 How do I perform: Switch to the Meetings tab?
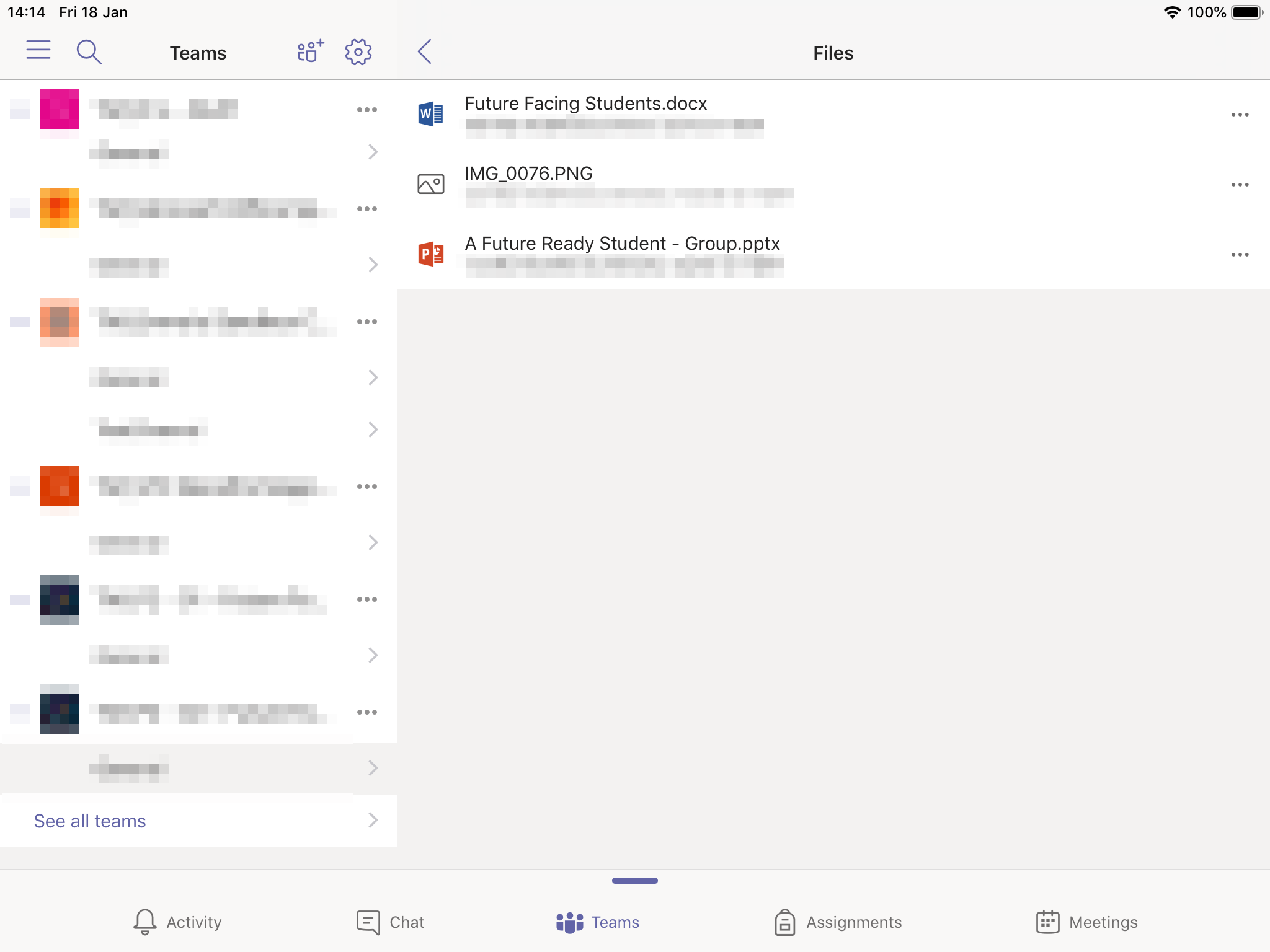tap(1087, 922)
